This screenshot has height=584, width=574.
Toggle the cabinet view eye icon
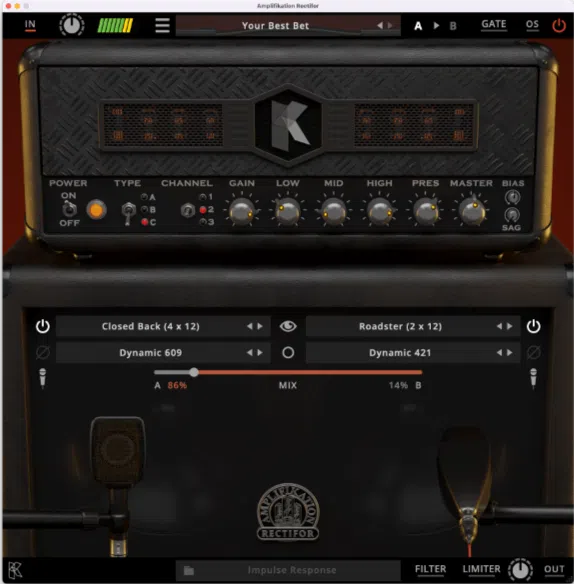288,326
